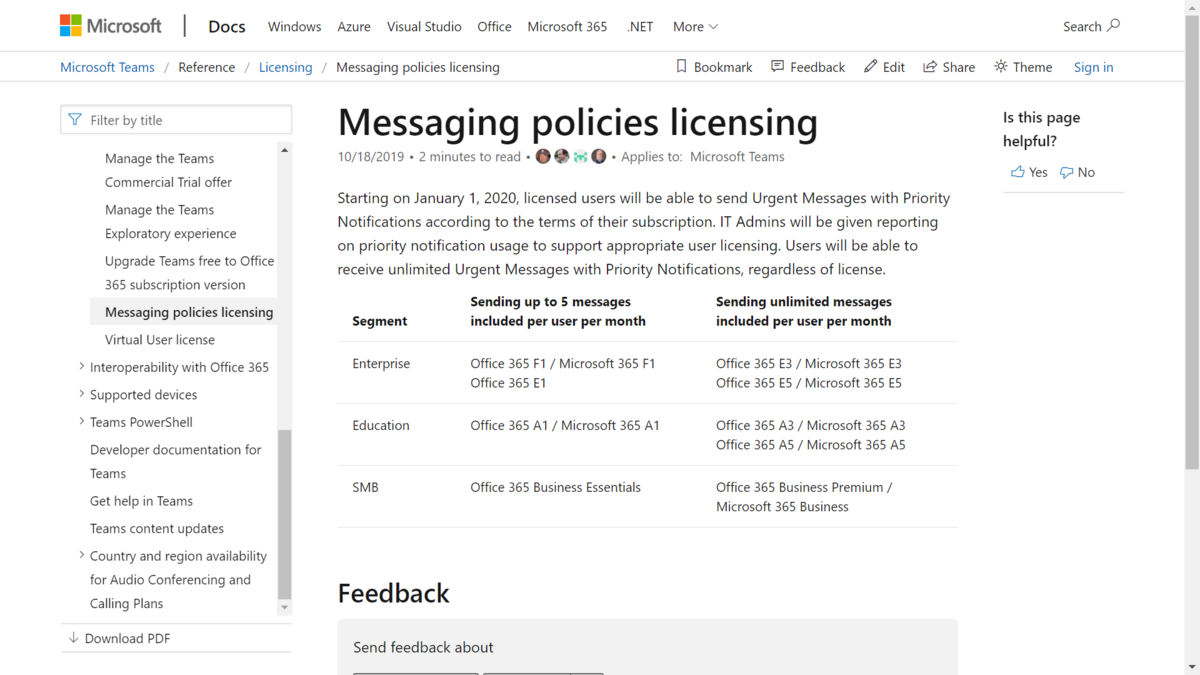The width and height of the screenshot is (1200, 675).
Task: Open Upgrade Teams free to Office 365
Action: click(189, 272)
